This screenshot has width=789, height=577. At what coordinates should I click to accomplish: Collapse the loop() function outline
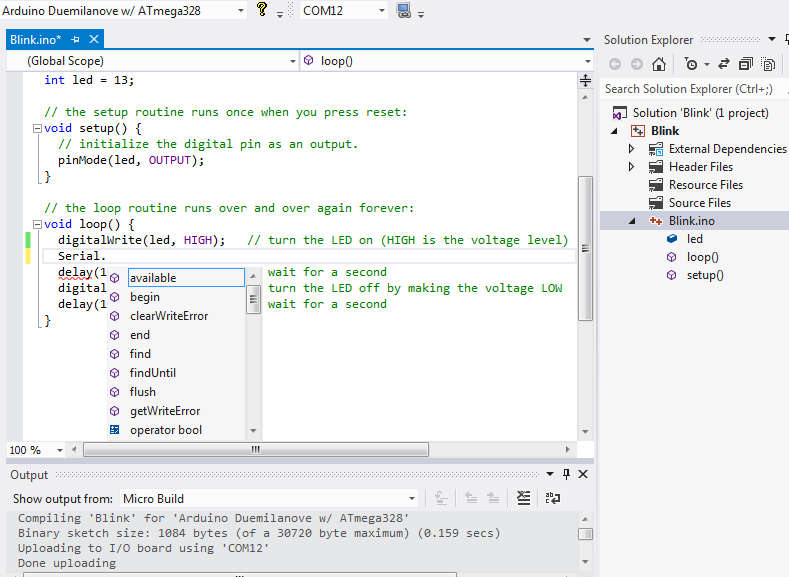point(37,224)
